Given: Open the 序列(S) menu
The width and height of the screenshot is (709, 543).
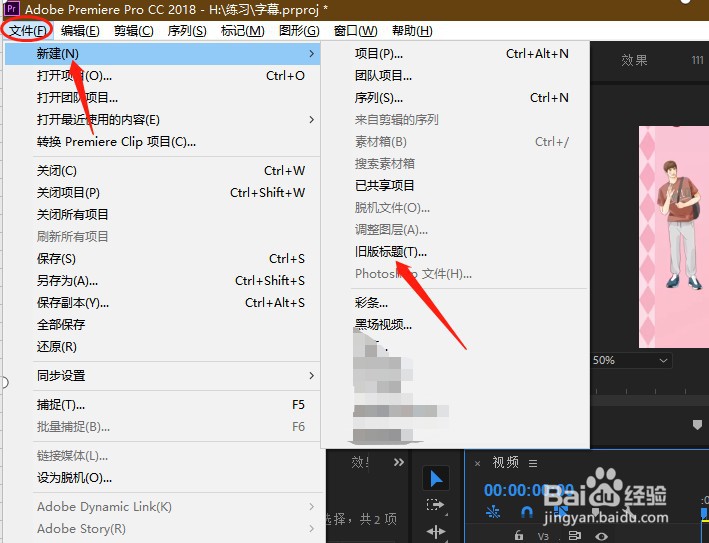Looking at the screenshot, I should [187, 31].
